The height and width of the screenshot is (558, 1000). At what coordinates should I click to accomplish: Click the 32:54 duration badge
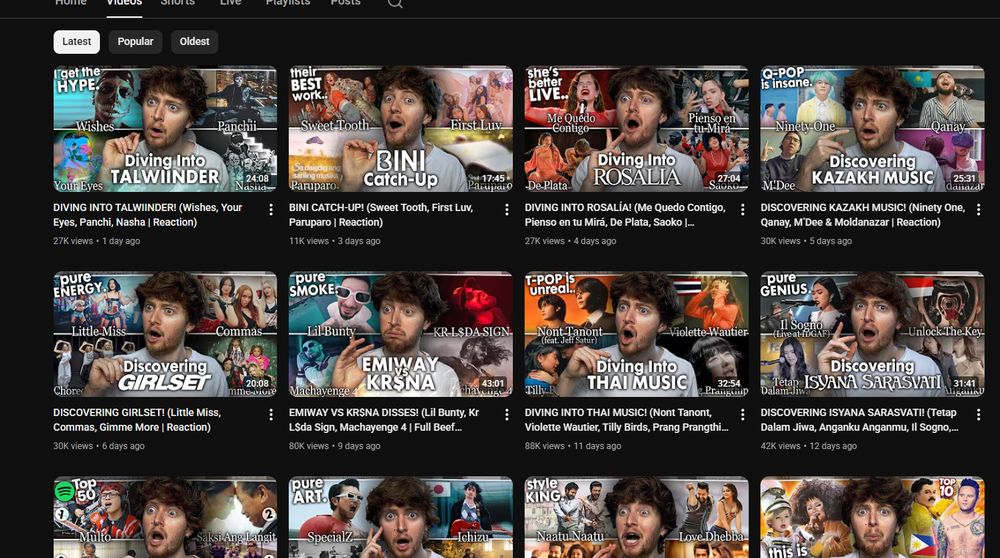point(729,384)
